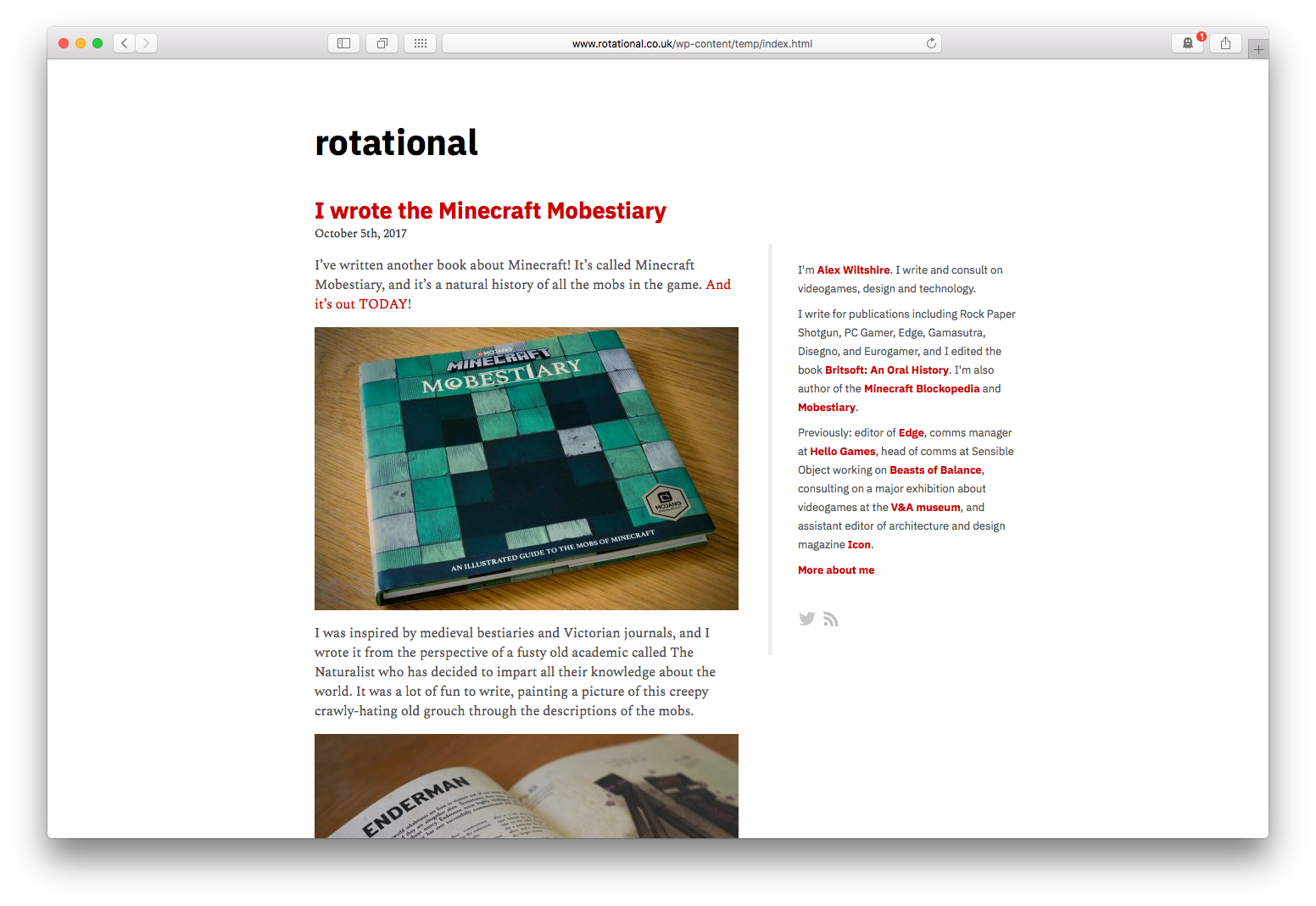Open RSS feed icon in sidebar
Screen dimensions: 1316x906
(831, 620)
